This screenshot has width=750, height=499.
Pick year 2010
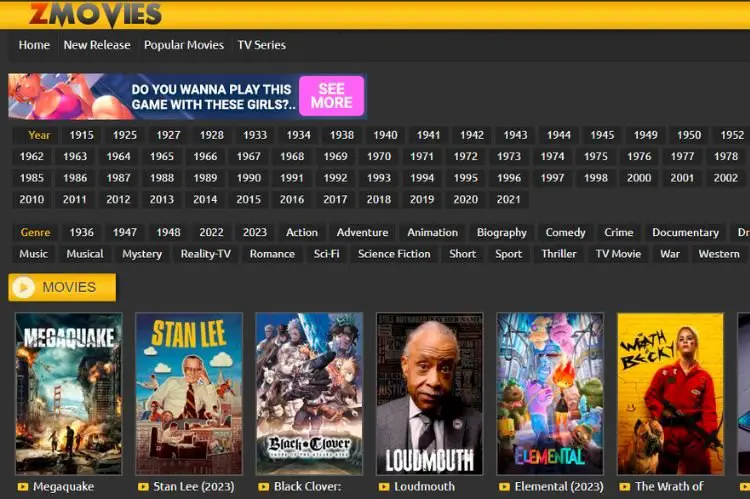pyautogui.click(x=32, y=200)
